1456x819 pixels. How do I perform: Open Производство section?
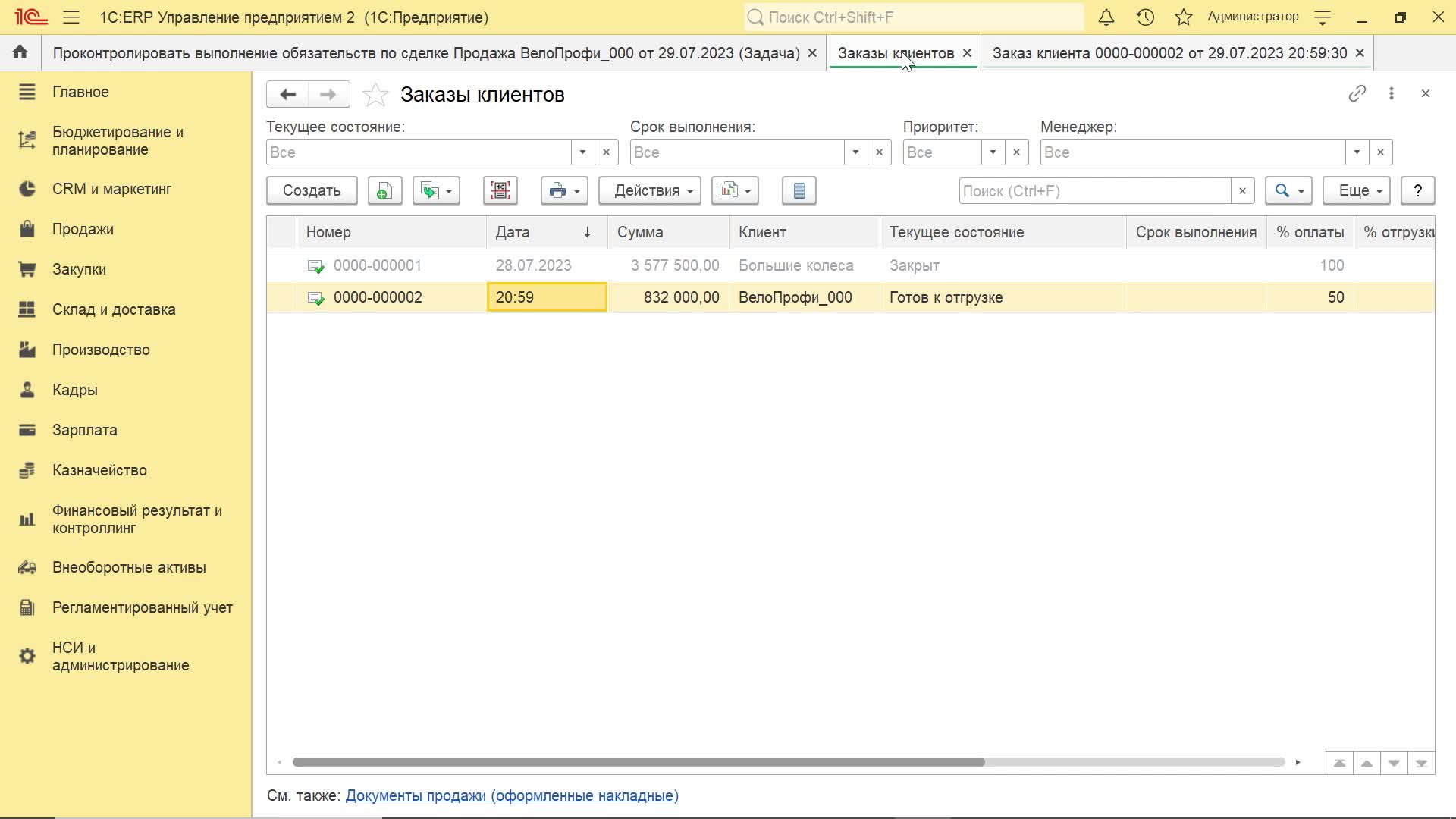coord(126,350)
